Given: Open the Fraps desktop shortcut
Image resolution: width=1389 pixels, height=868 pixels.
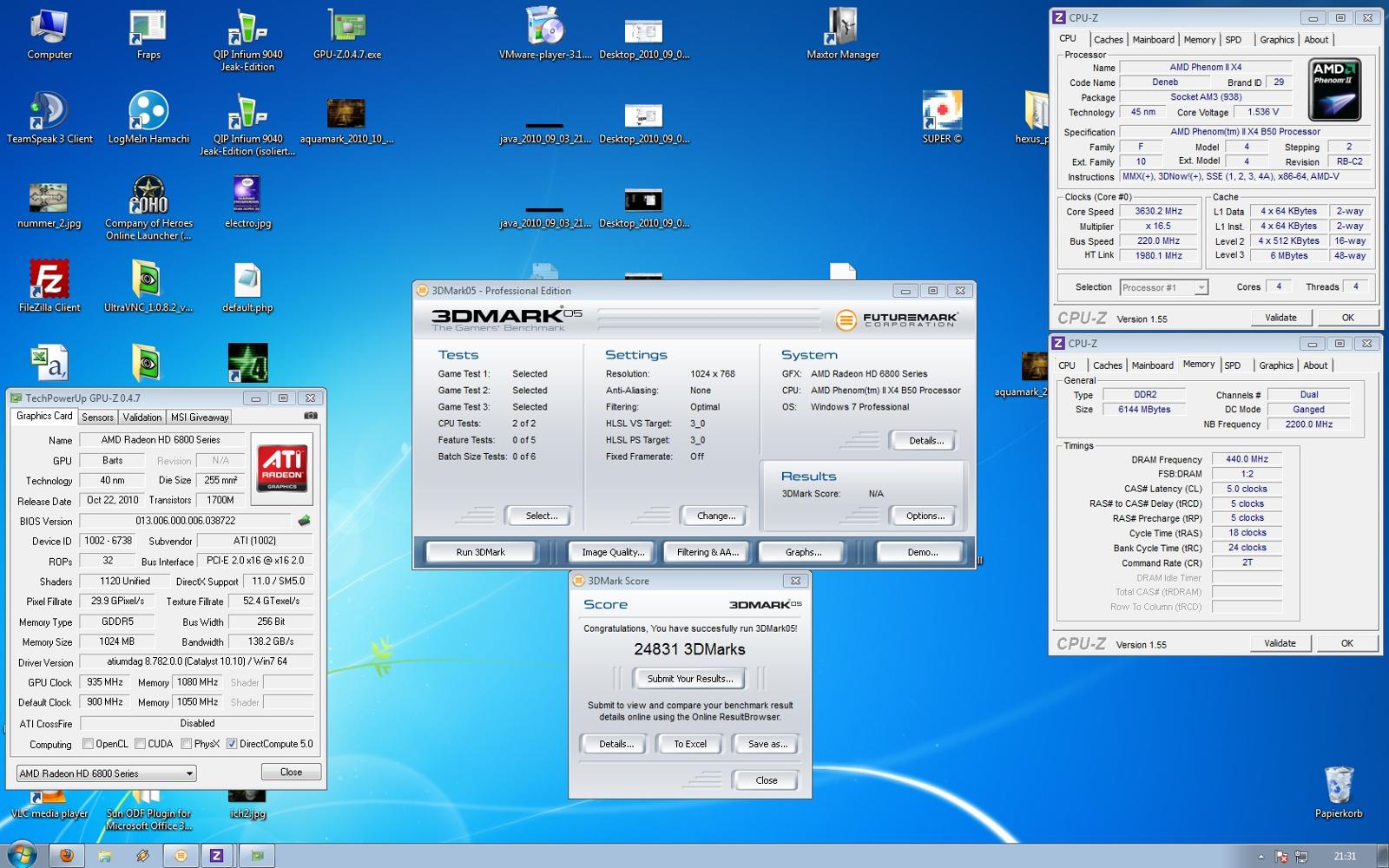Looking at the screenshot, I should [x=148, y=35].
